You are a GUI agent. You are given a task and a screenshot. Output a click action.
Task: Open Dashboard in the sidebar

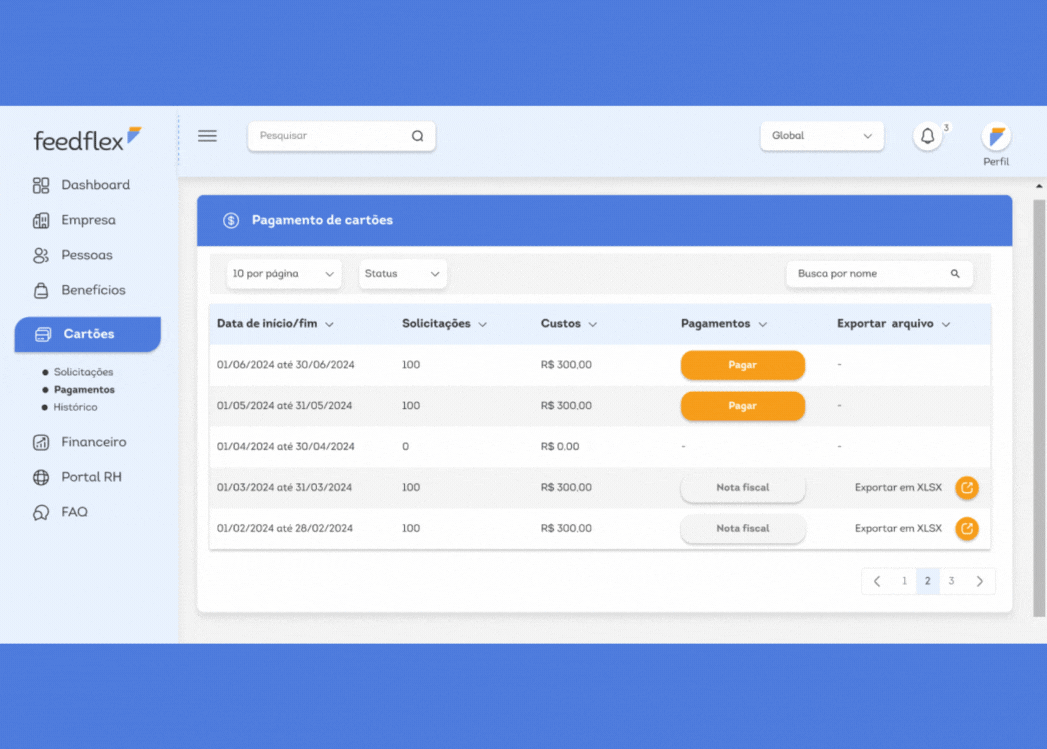tap(95, 185)
